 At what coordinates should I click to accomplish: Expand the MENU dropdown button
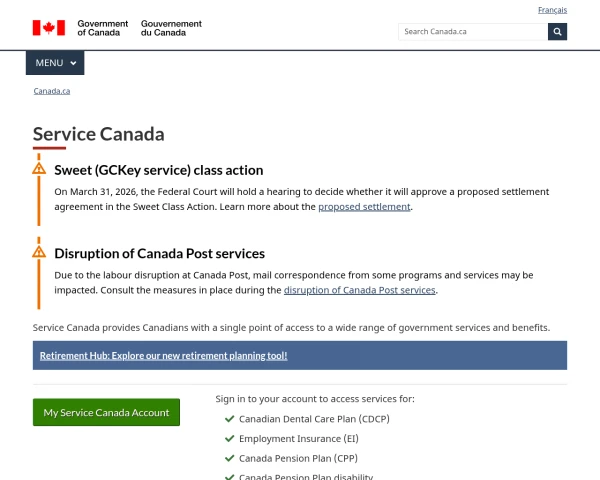(x=55, y=63)
